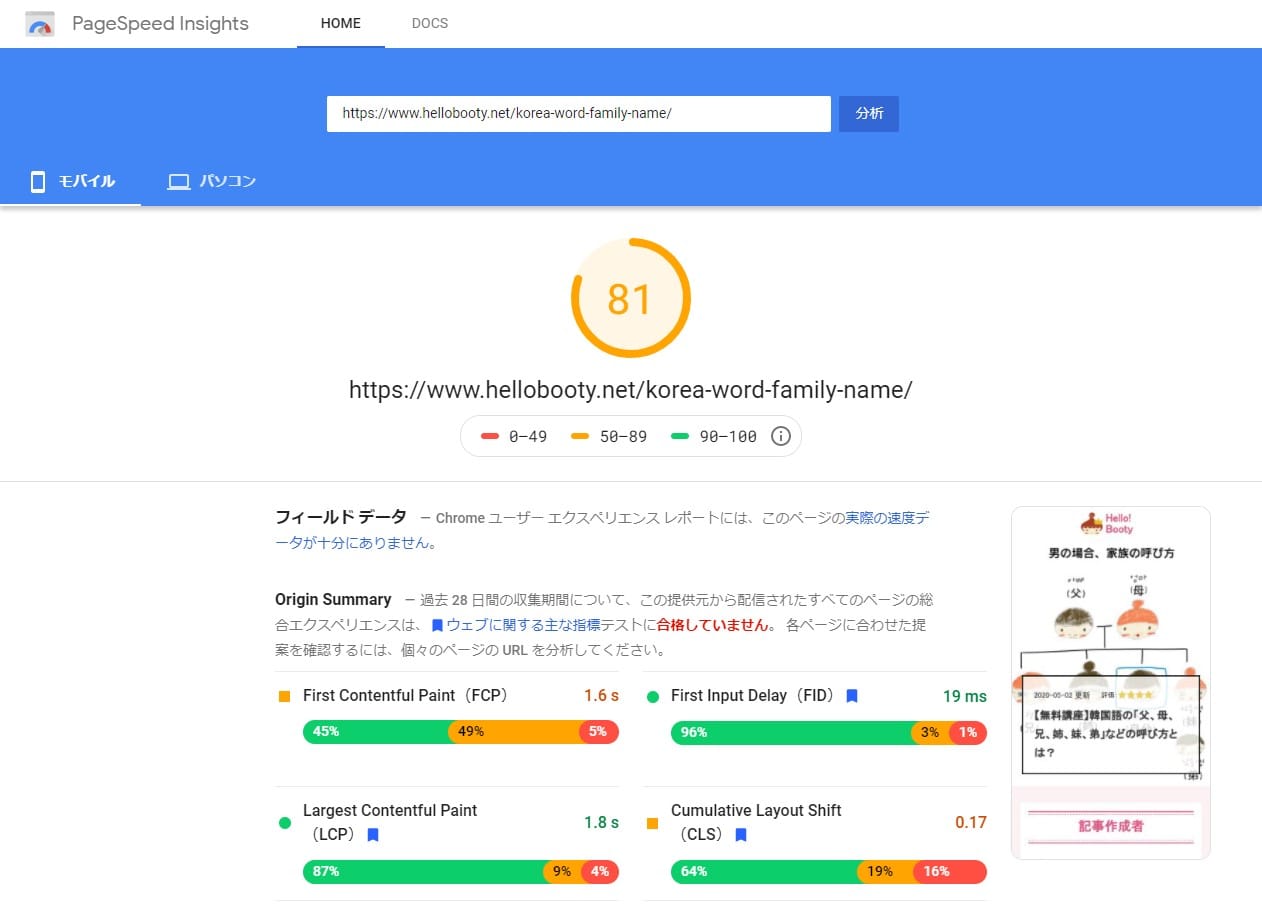Click the circular 81 score gauge
1262x920 pixels.
click(630, 298)
